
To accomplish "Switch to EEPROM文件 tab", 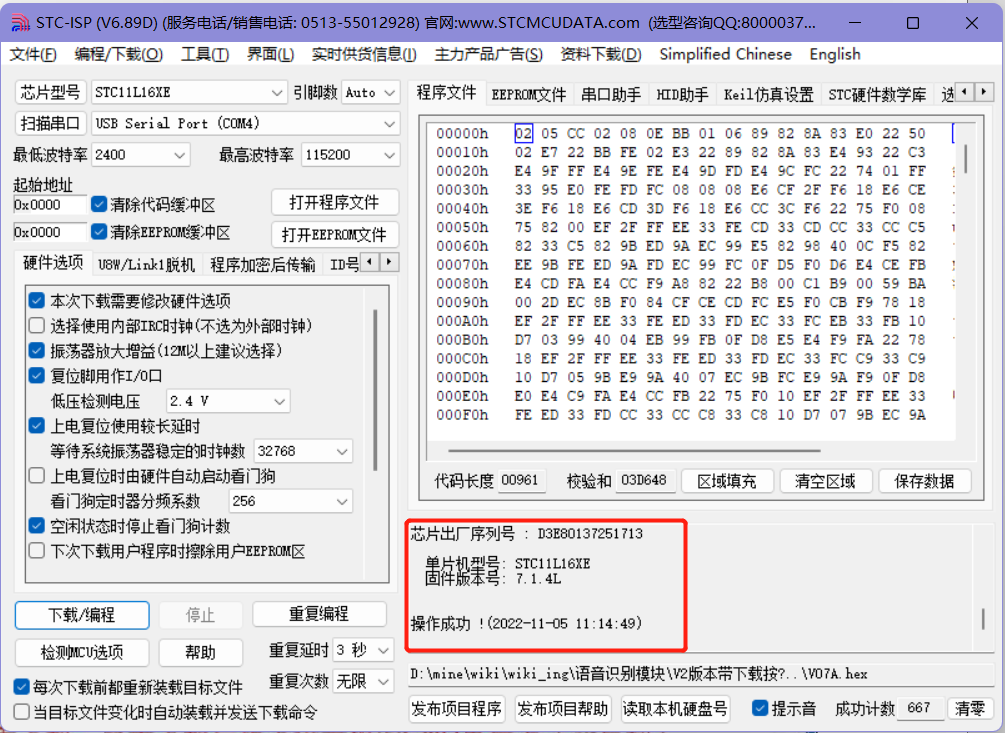I will (x=529, y=95).
